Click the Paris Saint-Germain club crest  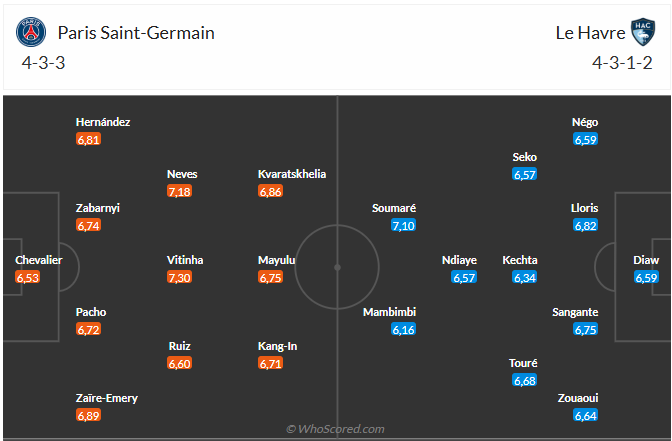[x=32, y=33]
